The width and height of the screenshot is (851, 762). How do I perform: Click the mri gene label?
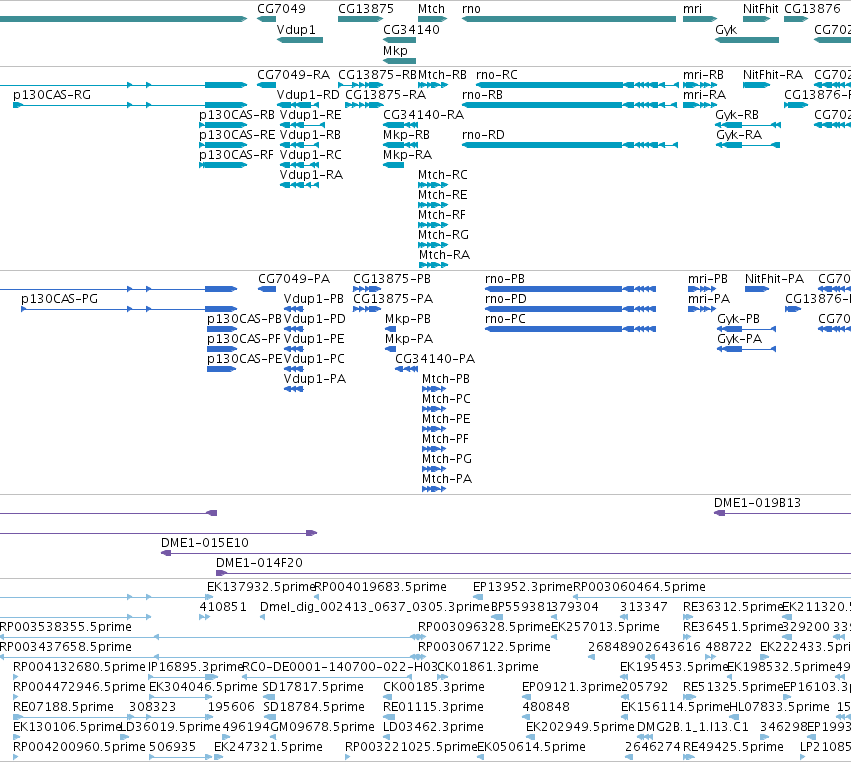pos(692,9)
